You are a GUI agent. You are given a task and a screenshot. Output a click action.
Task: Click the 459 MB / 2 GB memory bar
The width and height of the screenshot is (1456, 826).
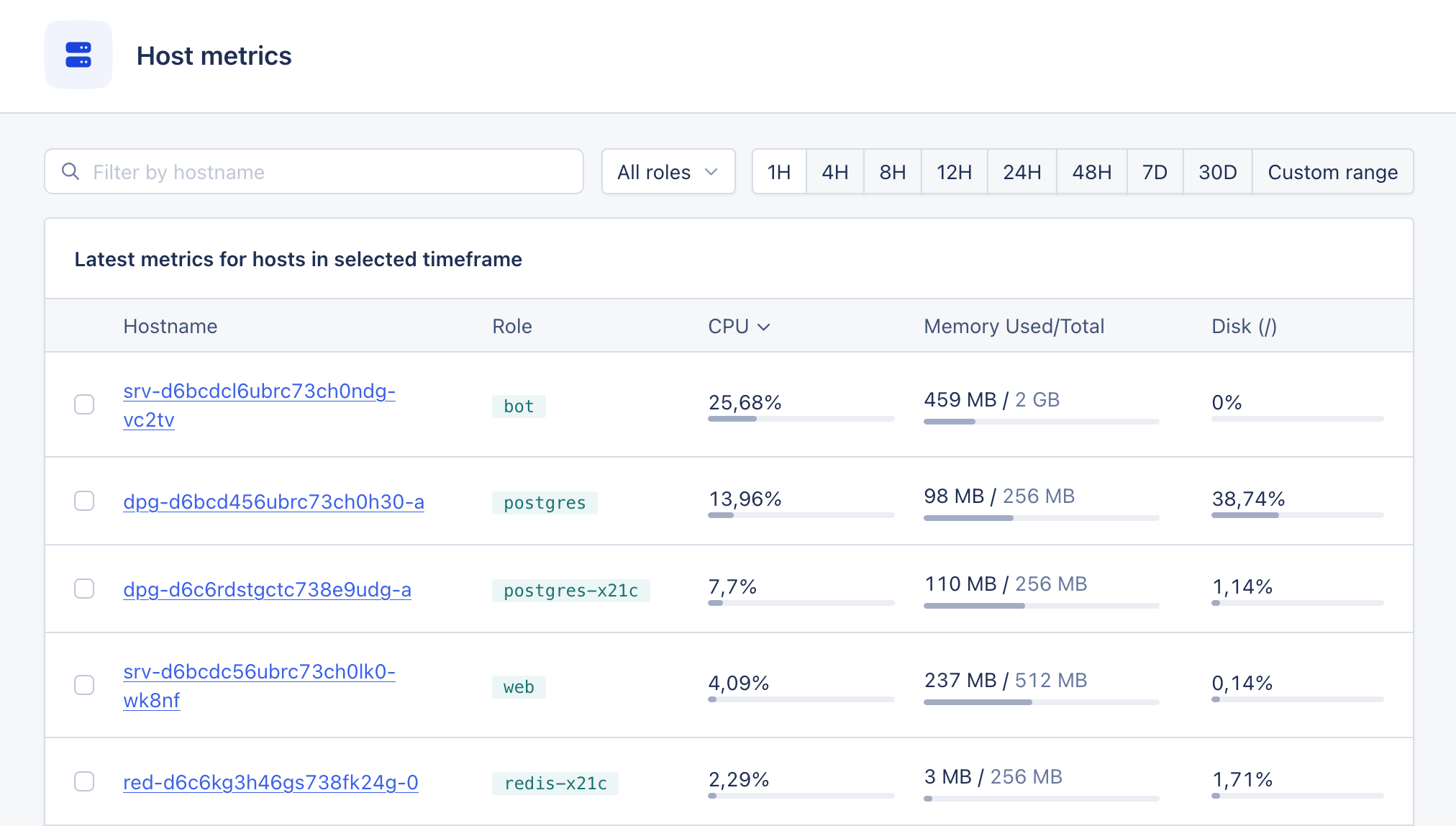click(x=1042, y=422)
